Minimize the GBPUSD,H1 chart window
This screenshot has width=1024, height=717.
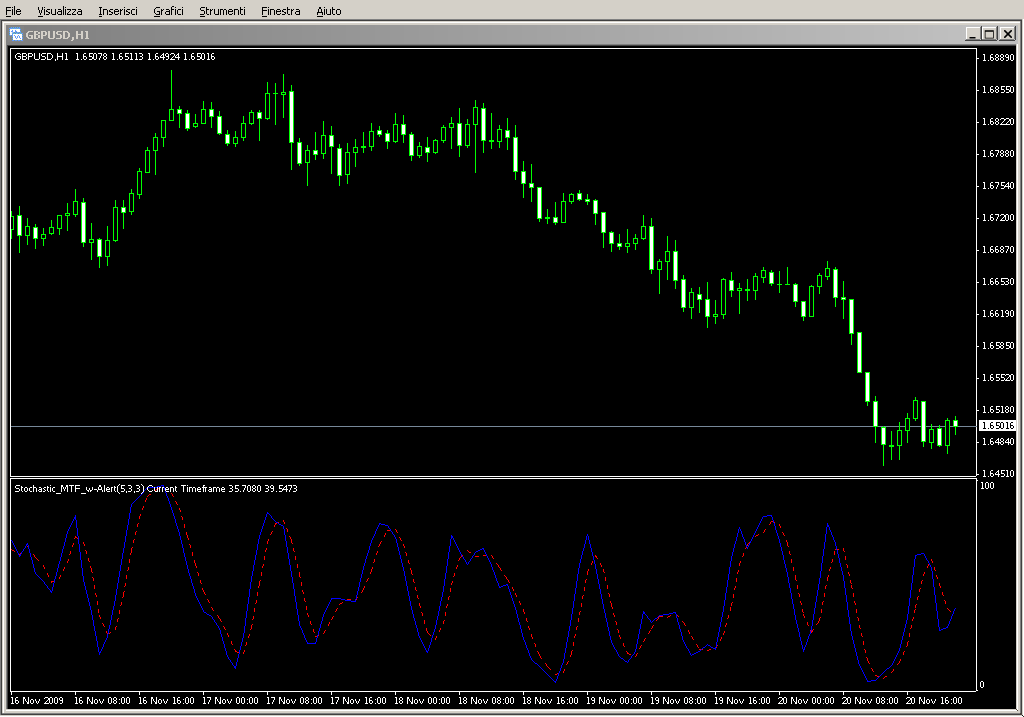(x=973, y=34)
